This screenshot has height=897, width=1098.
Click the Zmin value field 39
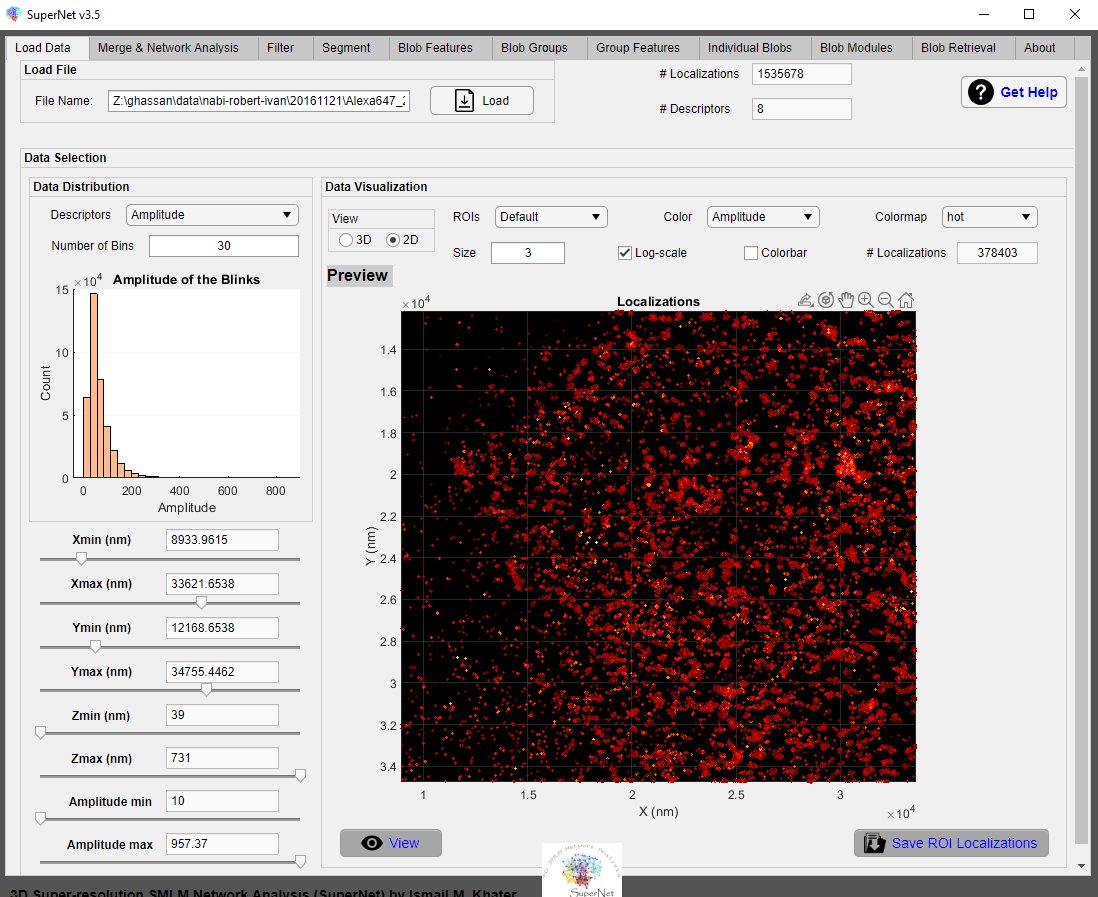222,715
